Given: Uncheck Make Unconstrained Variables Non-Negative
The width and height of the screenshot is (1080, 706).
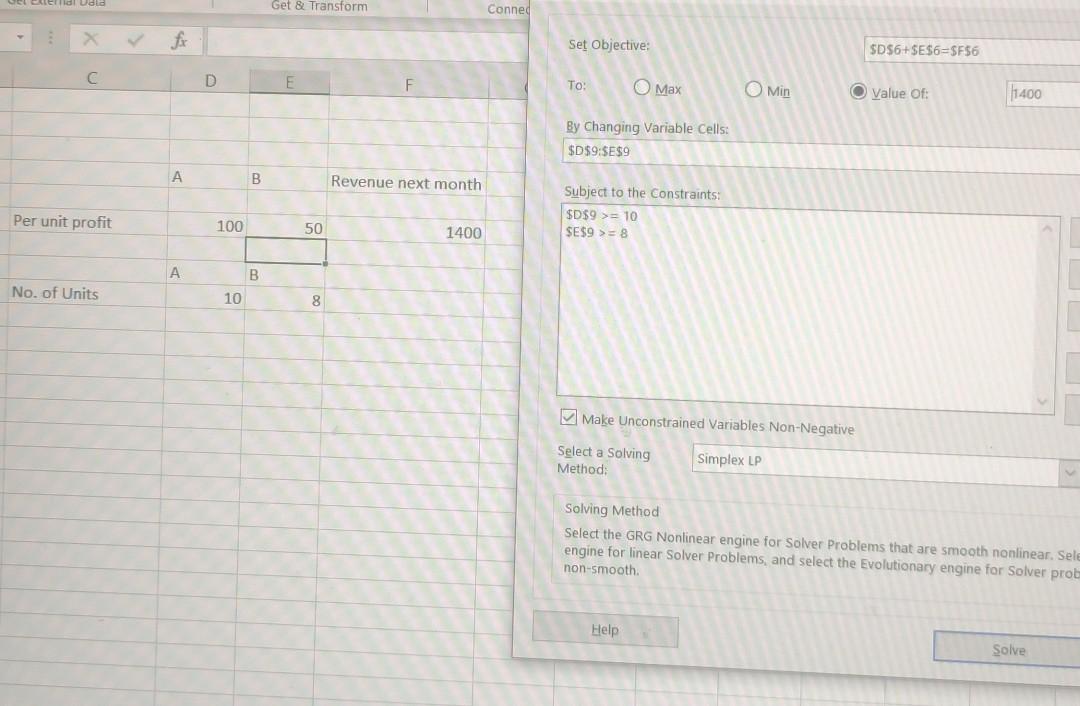Looking at the screenshot, I should 568,417.
